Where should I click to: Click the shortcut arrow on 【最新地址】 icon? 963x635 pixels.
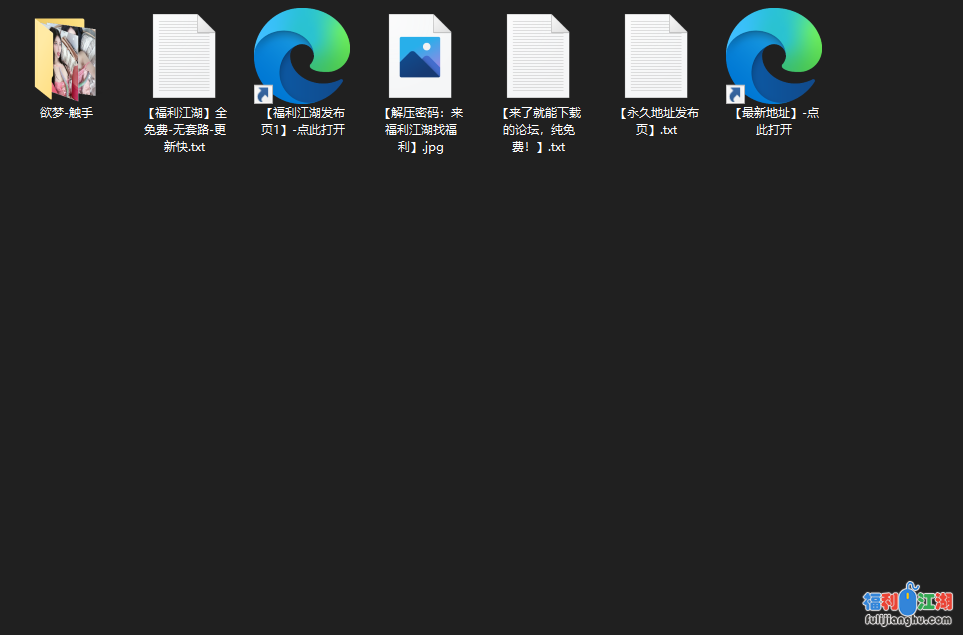click(735, 94)
